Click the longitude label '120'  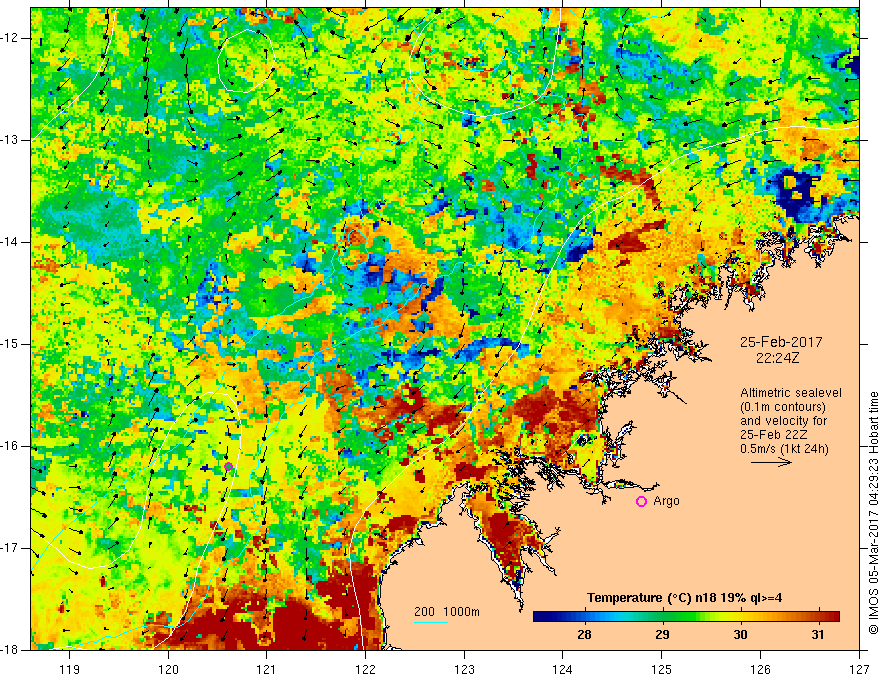[168, 669]
